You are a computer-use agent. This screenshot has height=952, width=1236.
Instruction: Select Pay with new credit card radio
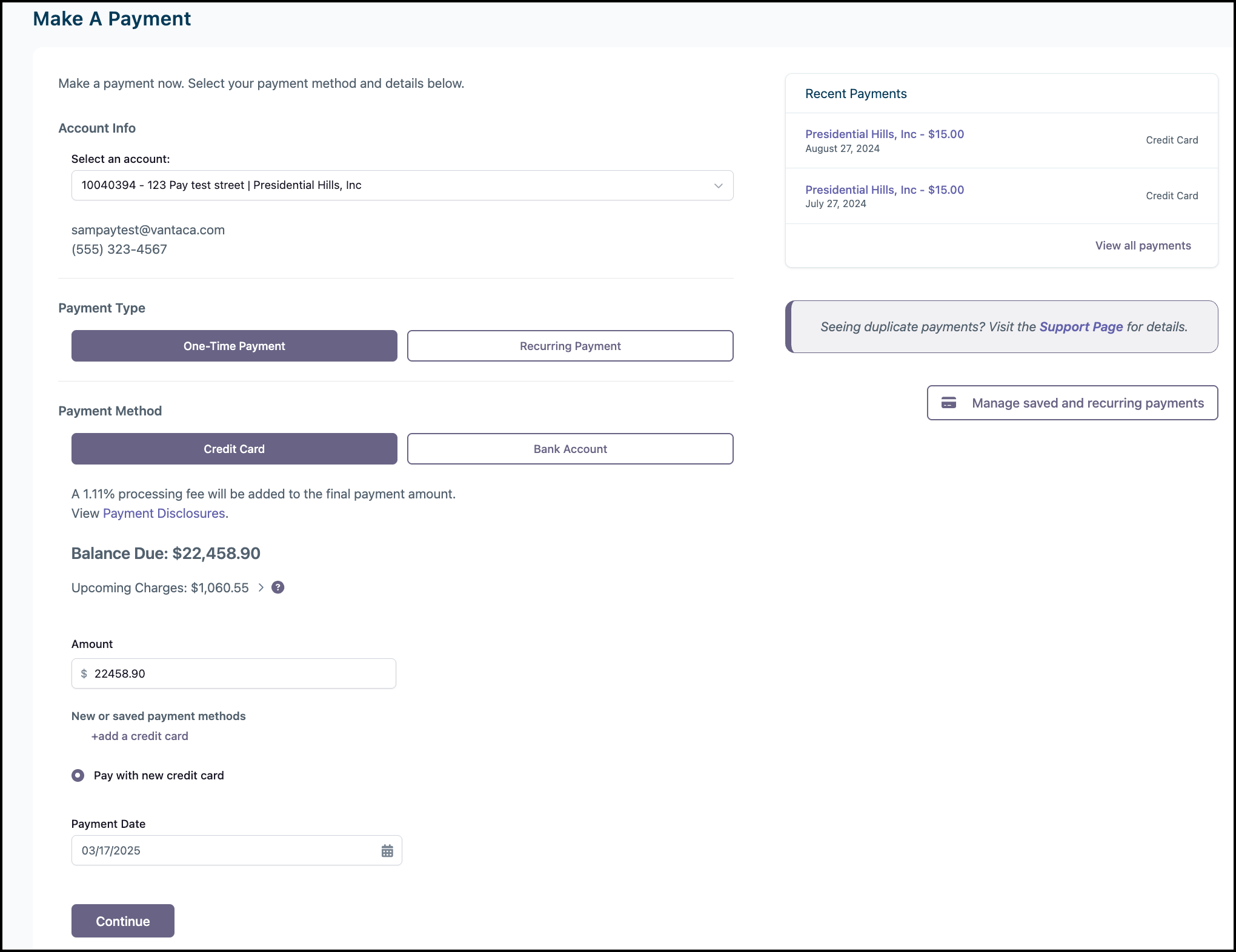tap(78, 775)
